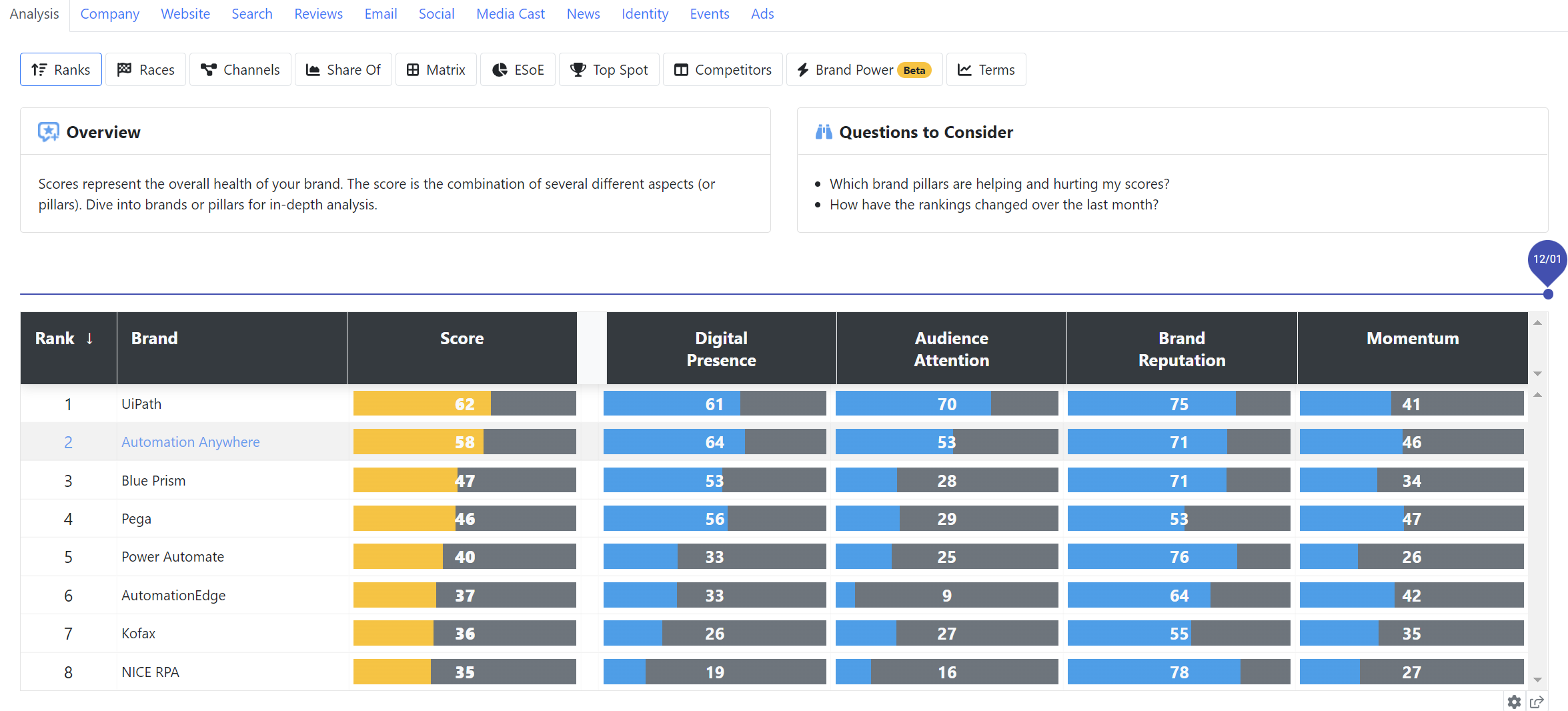Open the Top Spot trophy view
The image size is (1568, 711).
tap(609, 70)
